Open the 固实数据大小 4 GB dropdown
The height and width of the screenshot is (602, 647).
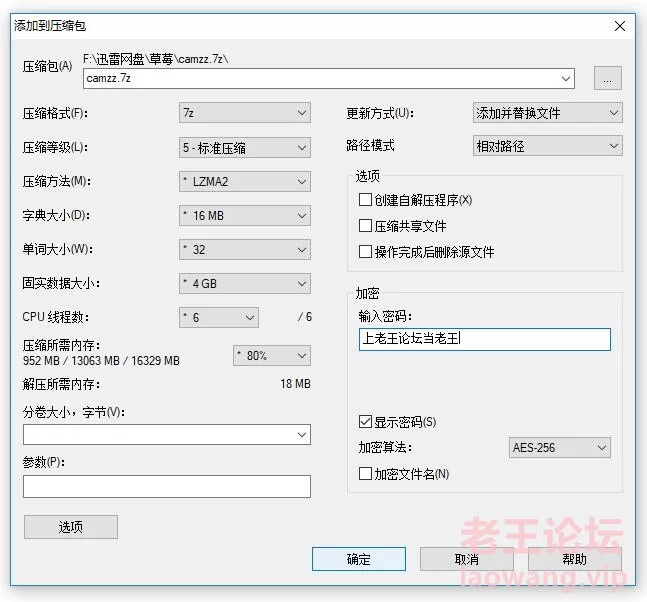coord(245,283)
